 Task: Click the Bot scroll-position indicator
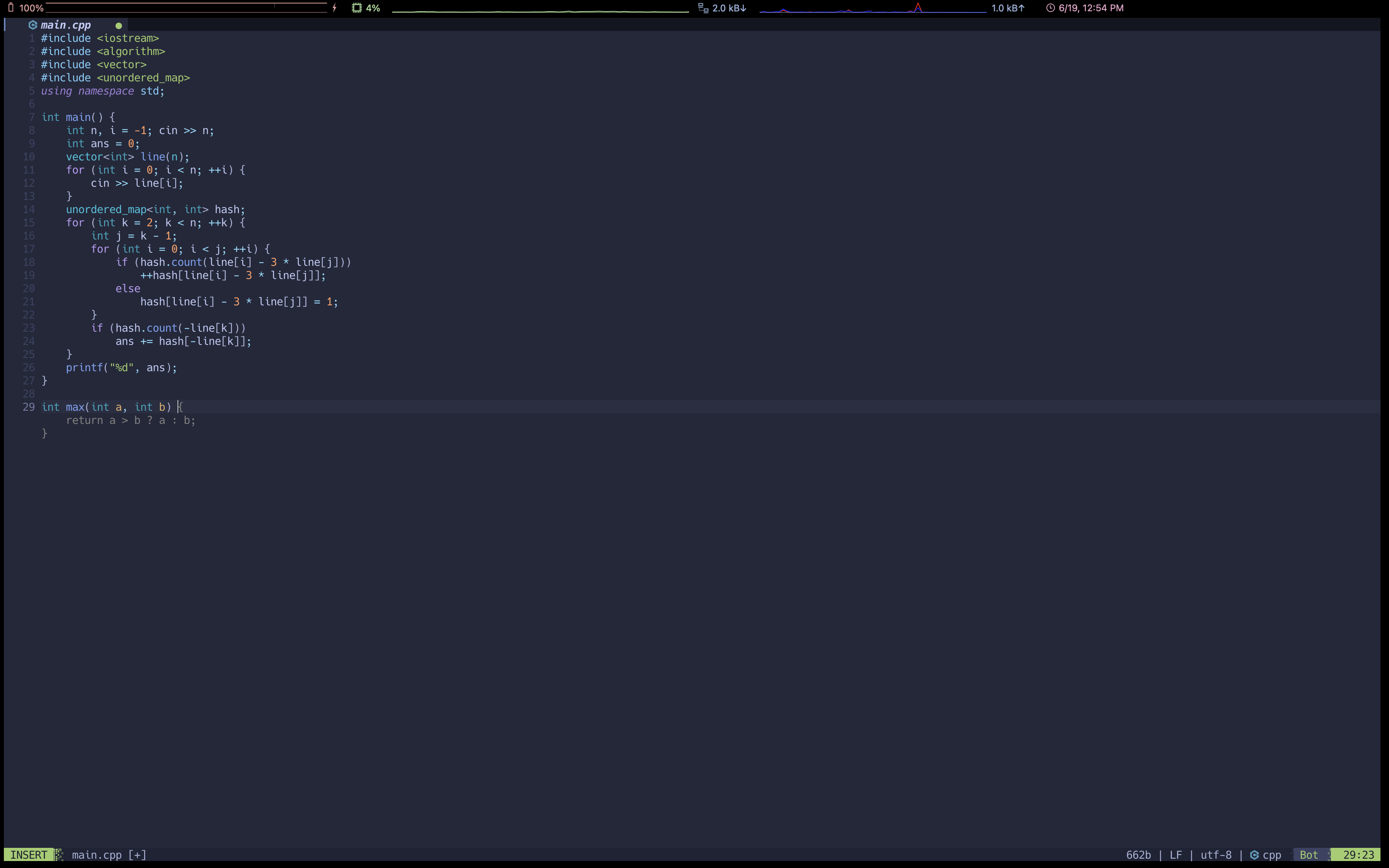tap(1309, 854)
